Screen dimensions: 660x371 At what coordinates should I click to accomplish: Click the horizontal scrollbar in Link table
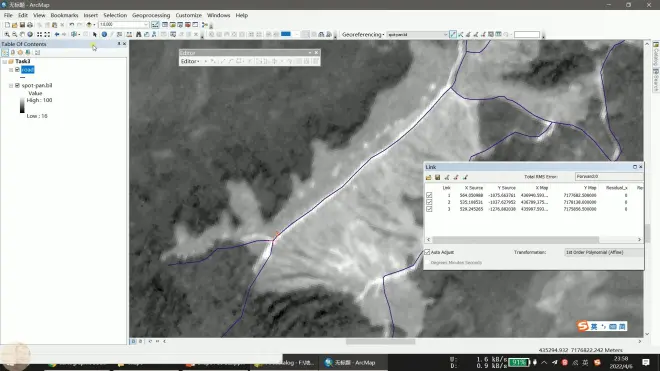pyautogui.click(x=516, y=240)
